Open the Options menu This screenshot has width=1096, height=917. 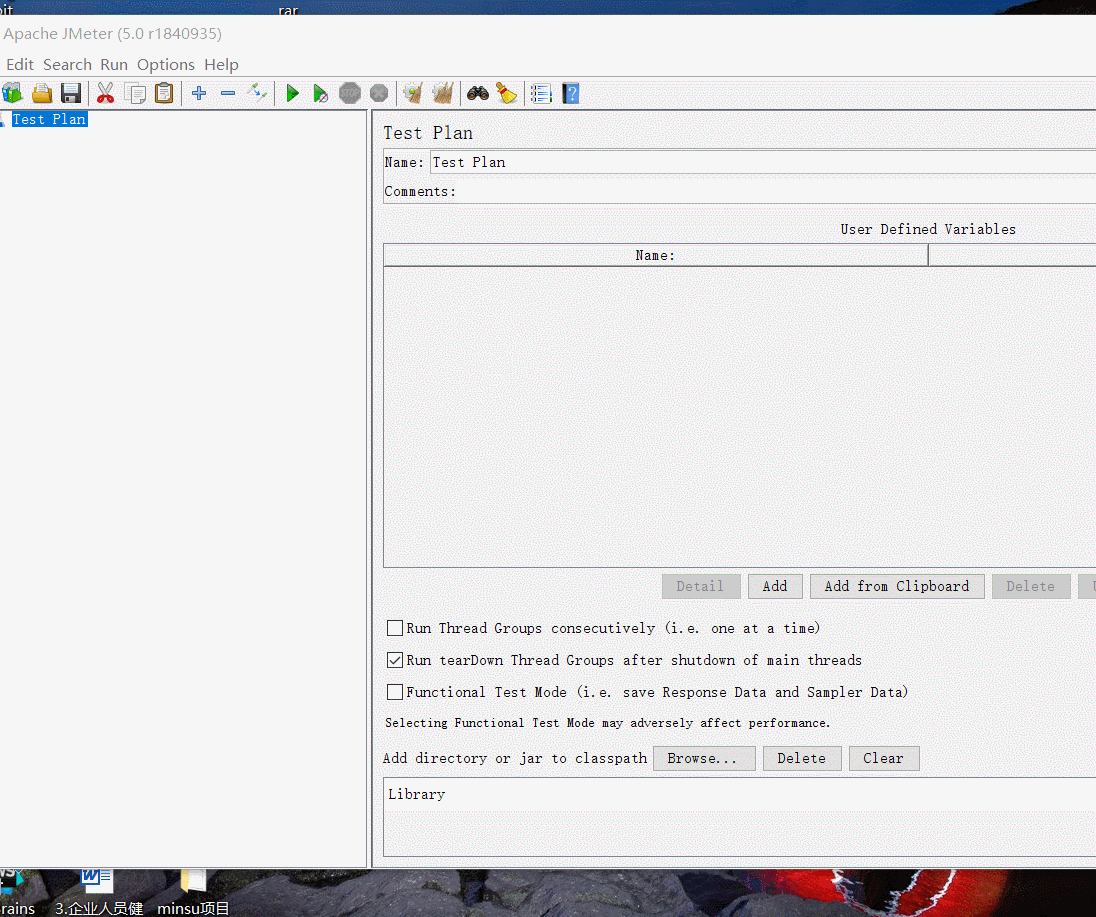point(166,64)
